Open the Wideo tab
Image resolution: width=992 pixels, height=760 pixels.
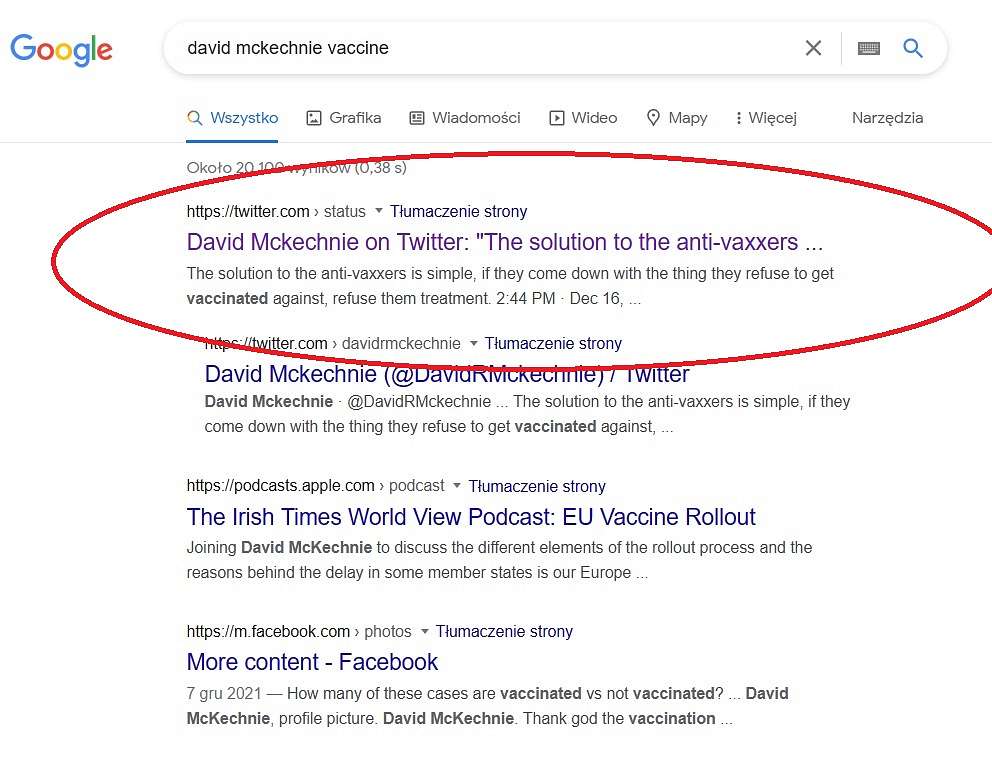(x=583, y=118)
